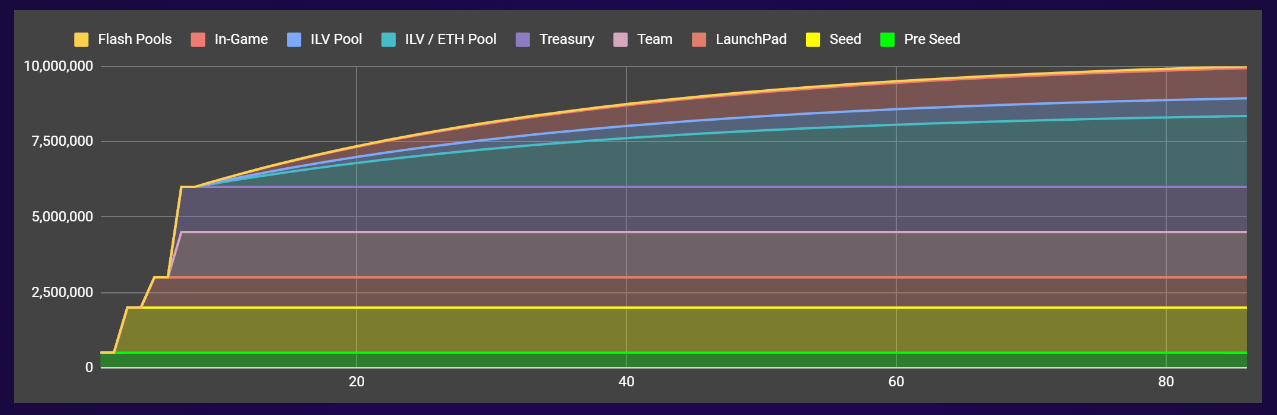The height and width of the screenshot is (415, 1277).
Task: Click the Pre Seed green legend swatch
Action: click(x=887, y=39)
